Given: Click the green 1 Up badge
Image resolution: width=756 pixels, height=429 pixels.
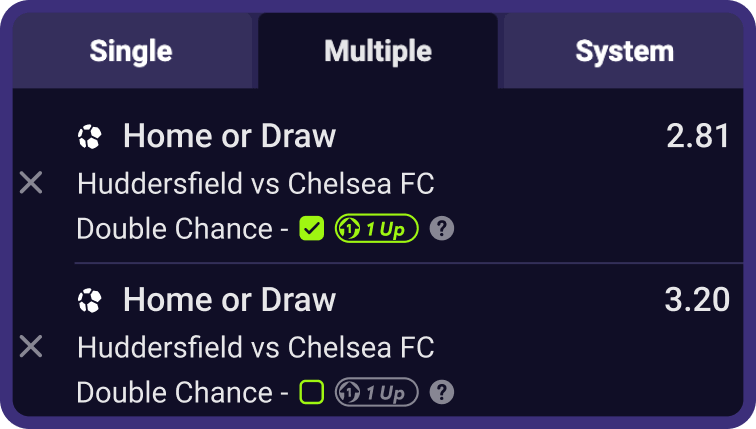Looking at the screenshot, I should click(377, 228).
